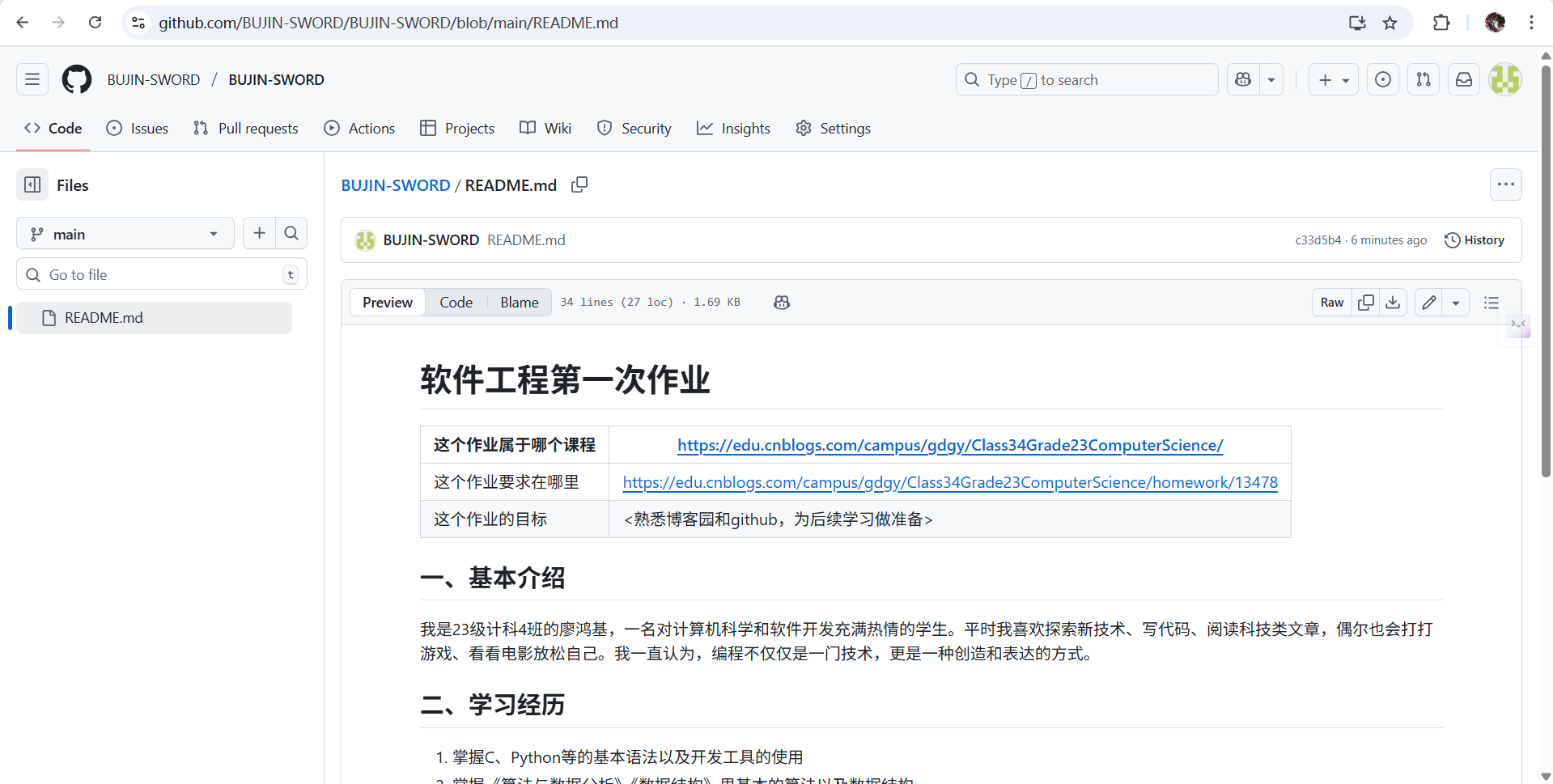1553x784 pixels.
Task: Edit the file with the pencil icon
Action: [1428, 302]
